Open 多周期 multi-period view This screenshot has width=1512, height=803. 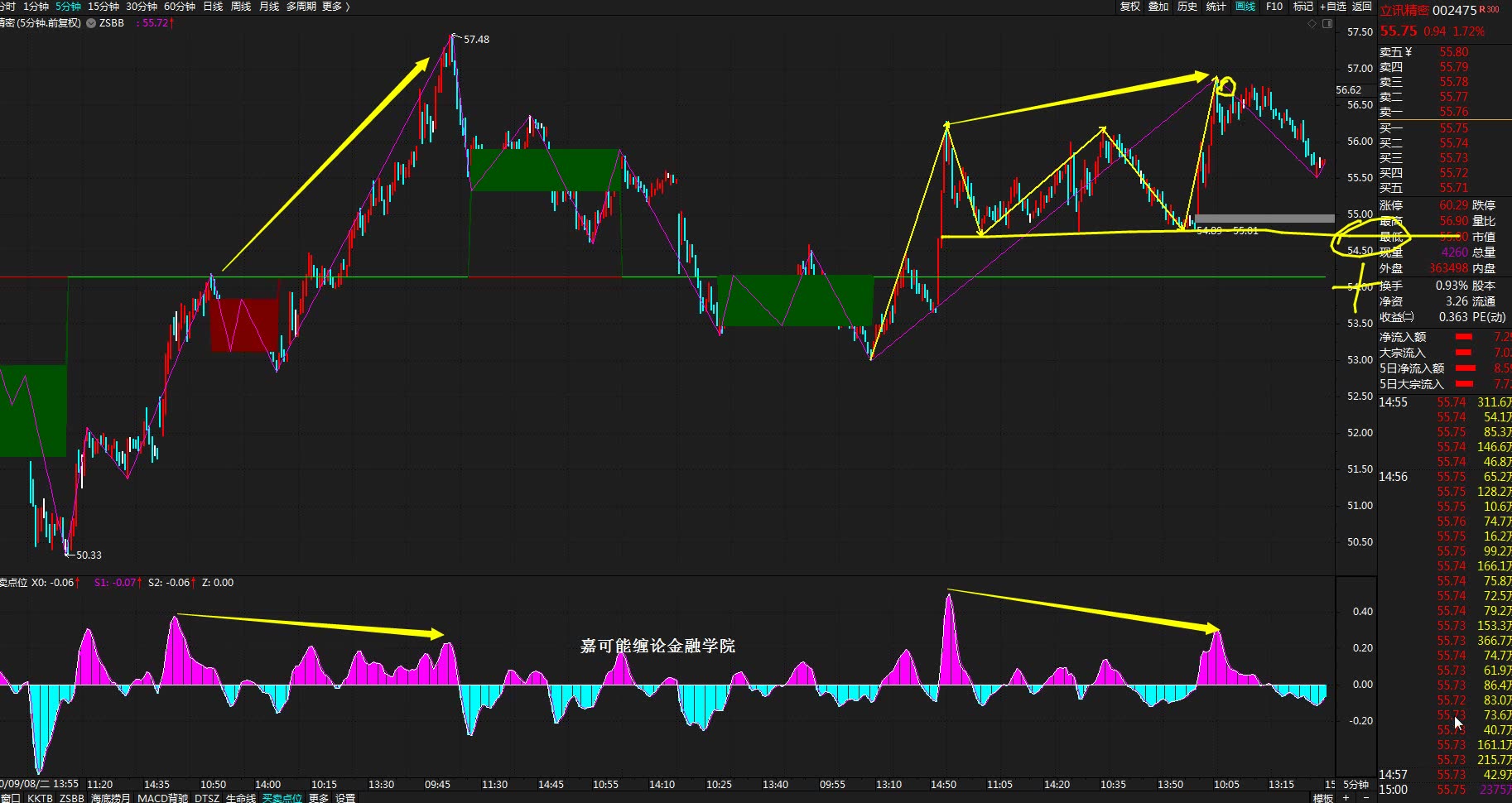point(301,6)
